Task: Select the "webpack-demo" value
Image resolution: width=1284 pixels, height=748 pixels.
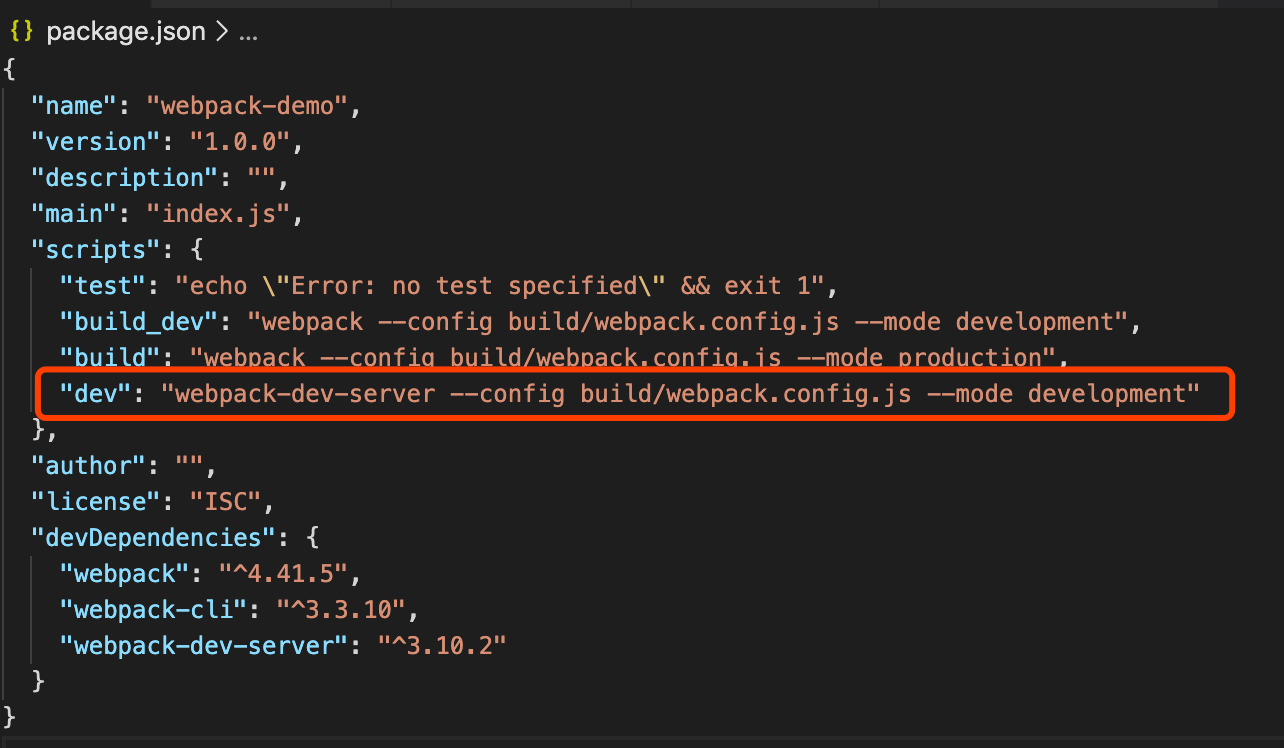Action: pyautogui.click(x=246, y=105)
